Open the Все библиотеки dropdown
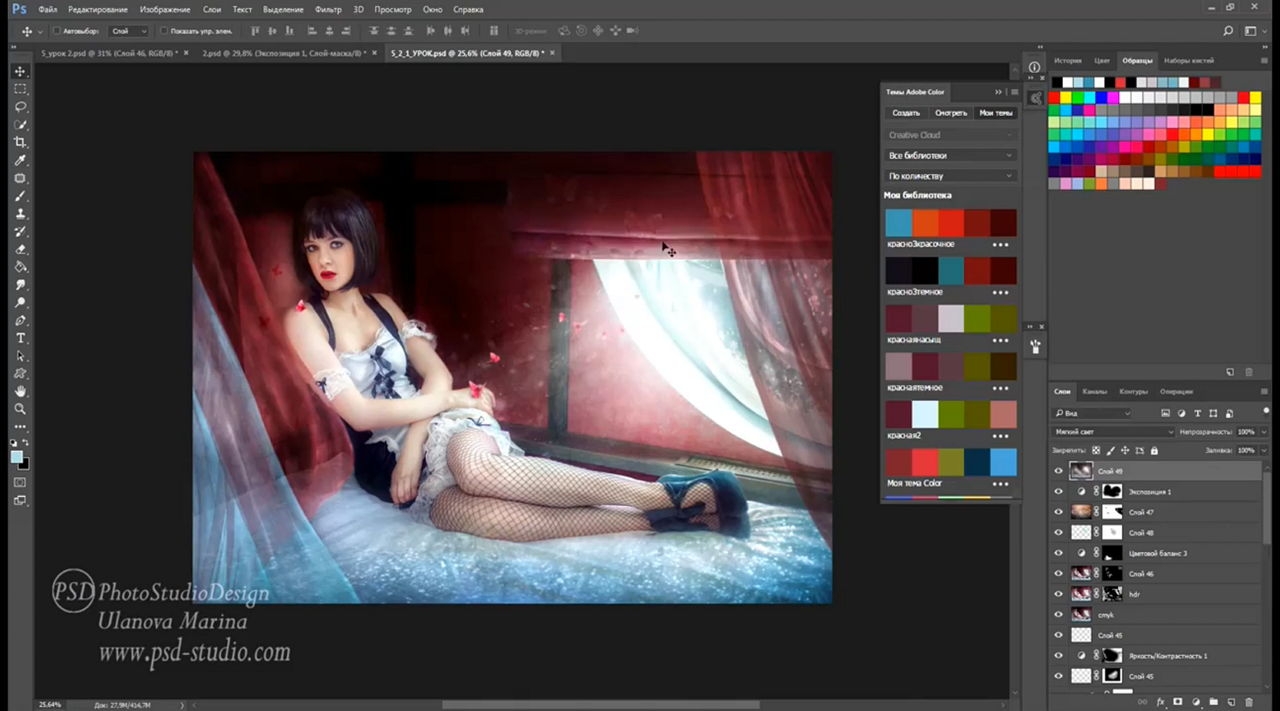The width and height of the screenshot is (1280, 711). coord(950,155)
